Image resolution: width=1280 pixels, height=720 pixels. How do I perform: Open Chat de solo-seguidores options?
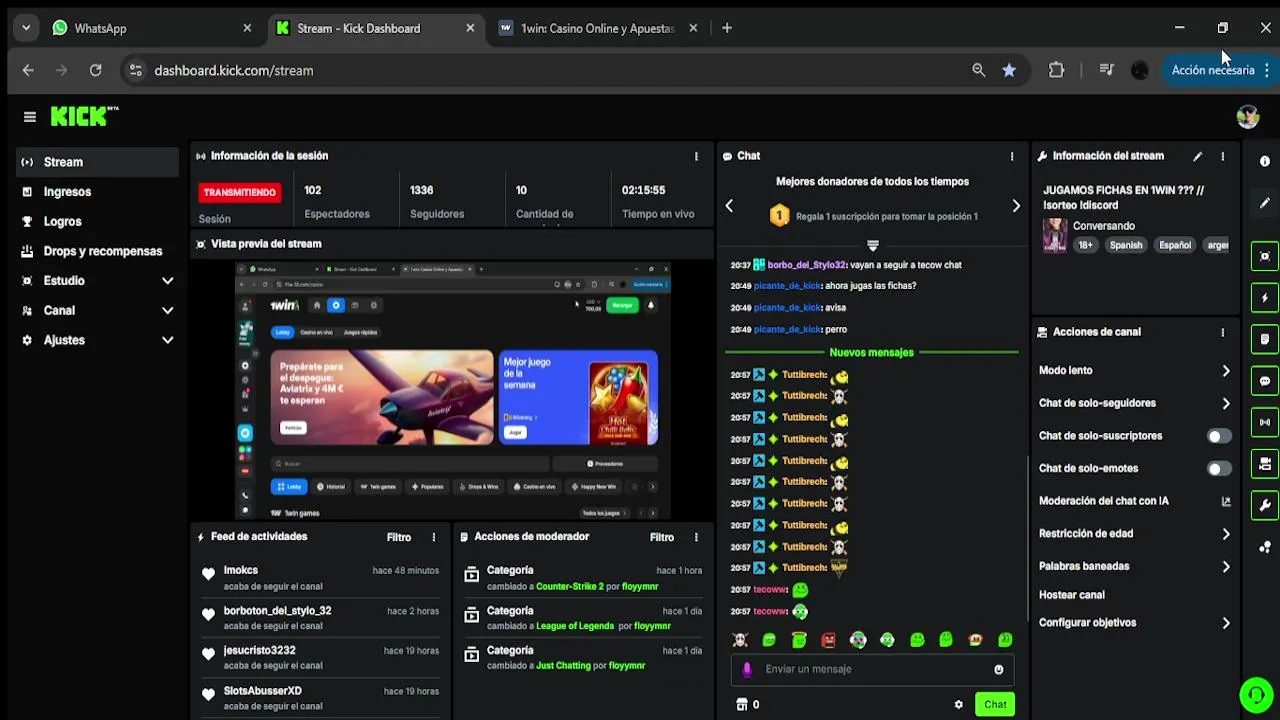[1135, 403]
